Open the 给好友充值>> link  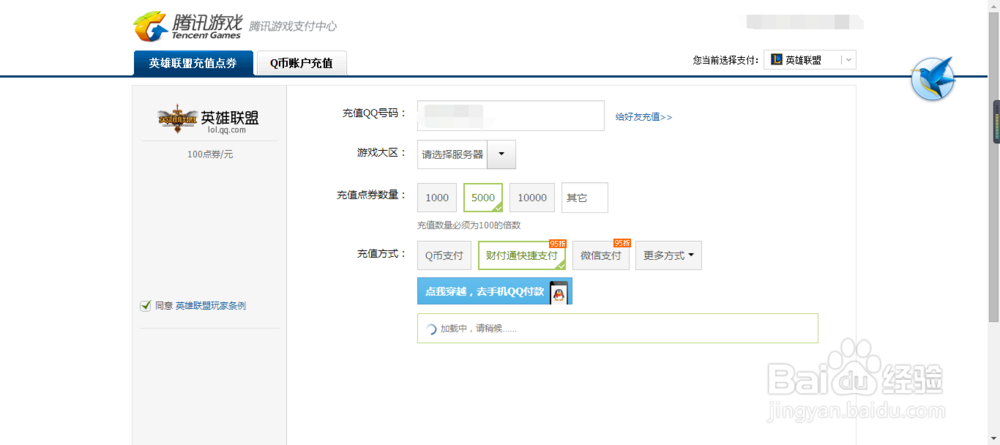pyautogui.click(x=643, y=117)
